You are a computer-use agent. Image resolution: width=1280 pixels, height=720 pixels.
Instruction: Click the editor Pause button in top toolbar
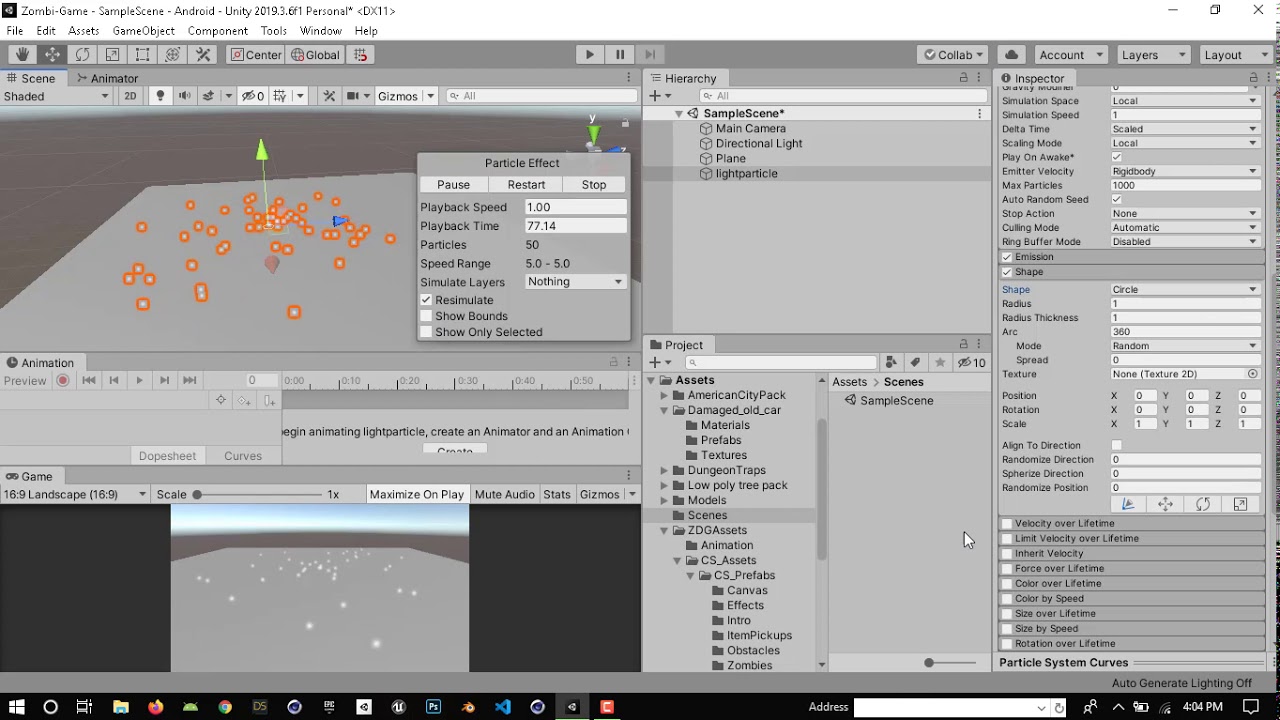click(x=620, y=55)
